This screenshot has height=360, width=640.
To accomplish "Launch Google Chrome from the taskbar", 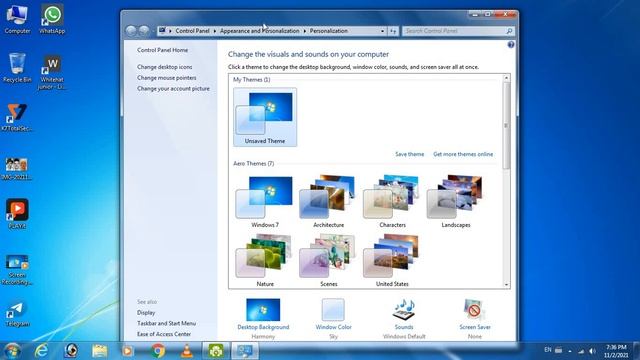I will pyautogui.click(x=158, y=351).
